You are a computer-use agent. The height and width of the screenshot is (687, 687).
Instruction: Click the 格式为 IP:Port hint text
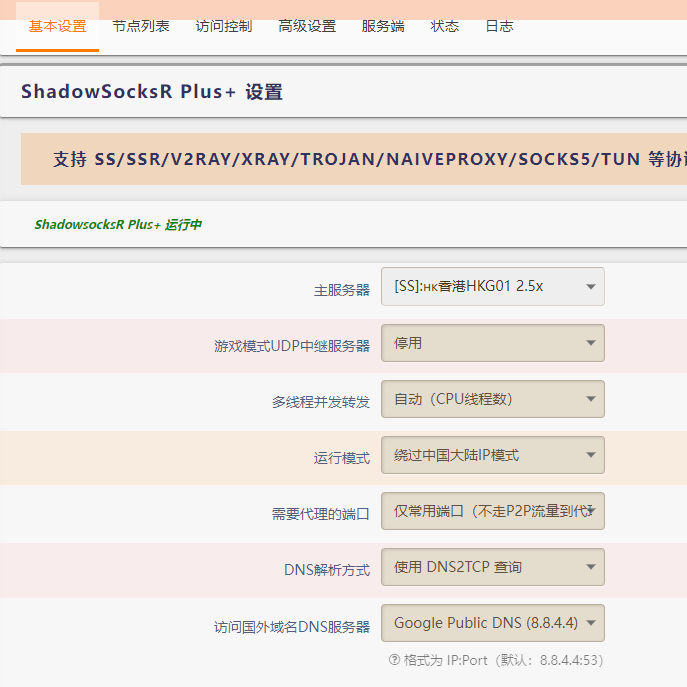[x=503, y=660]
